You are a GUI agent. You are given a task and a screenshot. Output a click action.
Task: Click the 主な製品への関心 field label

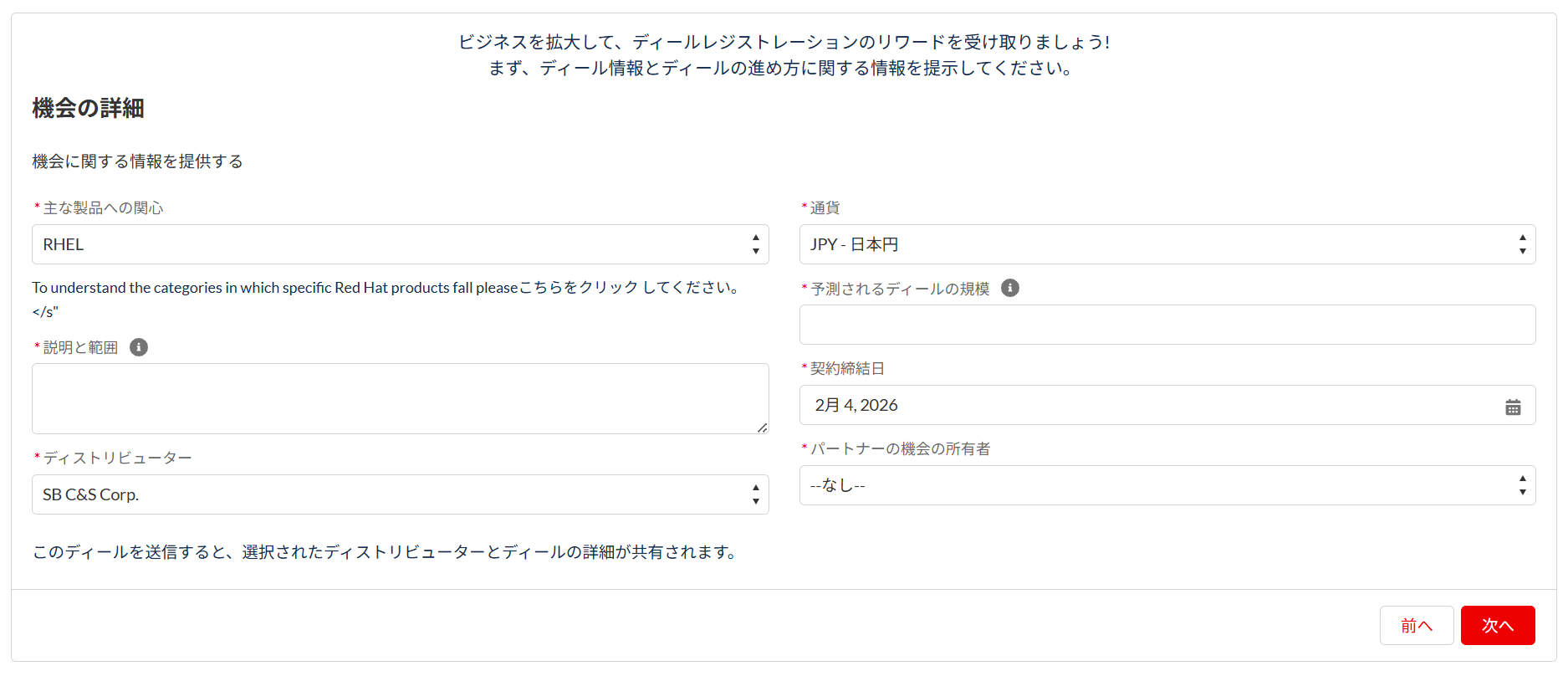click(x=103, y=207)
